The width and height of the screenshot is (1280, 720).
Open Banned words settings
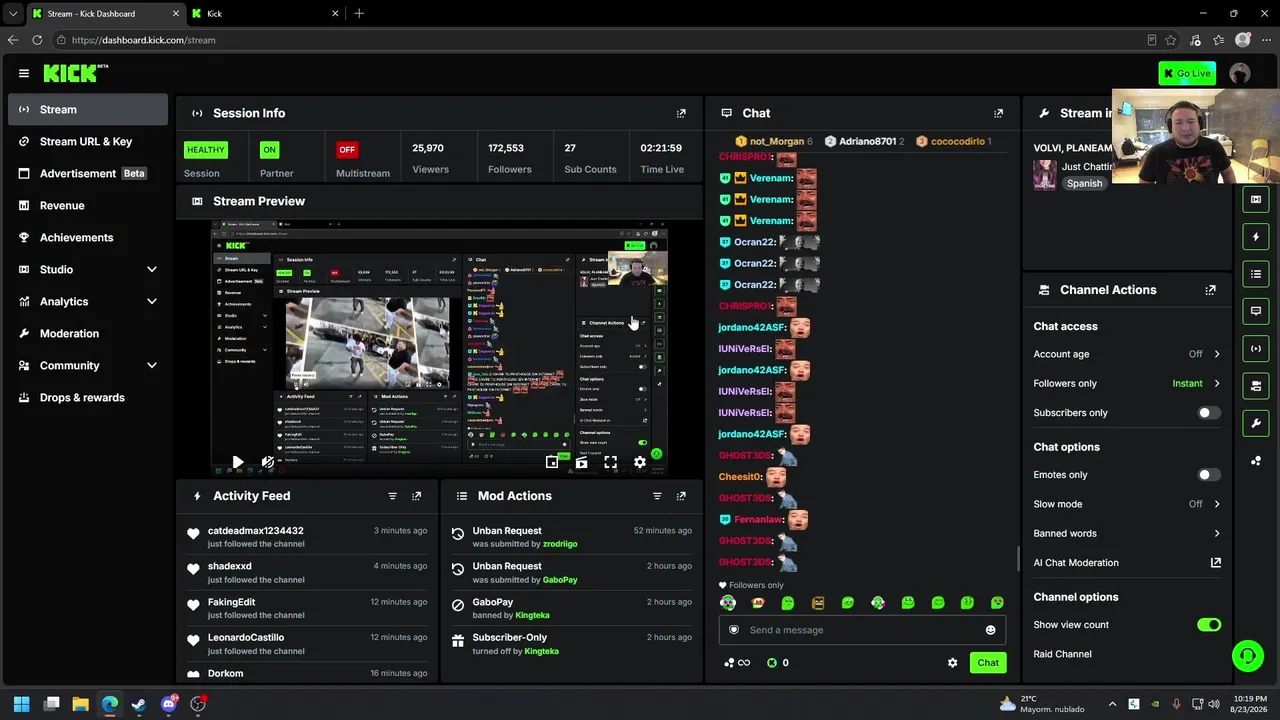click(x=1127, y=533)
